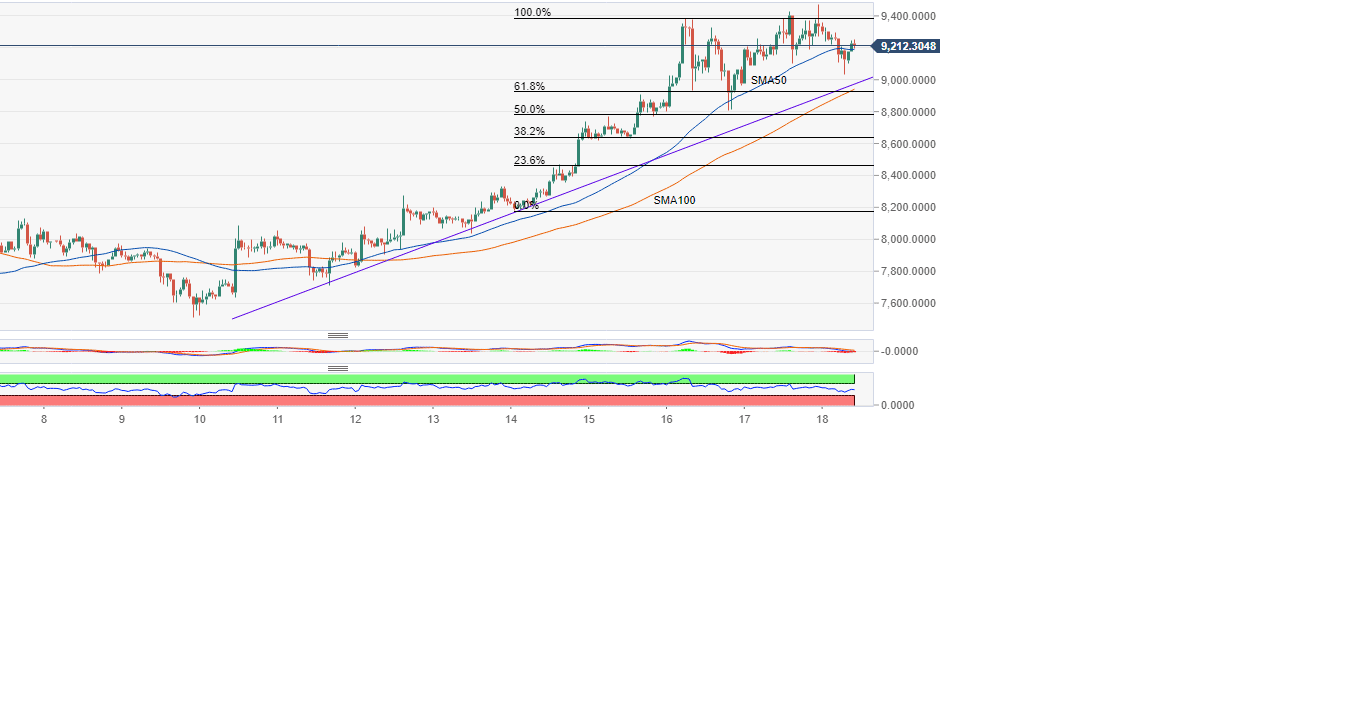The width and height of the screenshot is (1366, 711).
Task: Select the 50.0% Fibonacci retracement label
Action: (529, 110)
